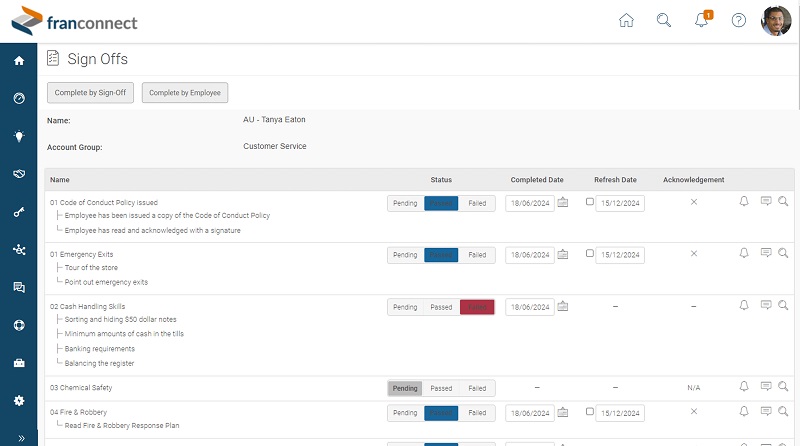The height and width of the screenshot is (446, 800).
Task: Open the briefcase icon in left sidebar
Action: (18, 363)
